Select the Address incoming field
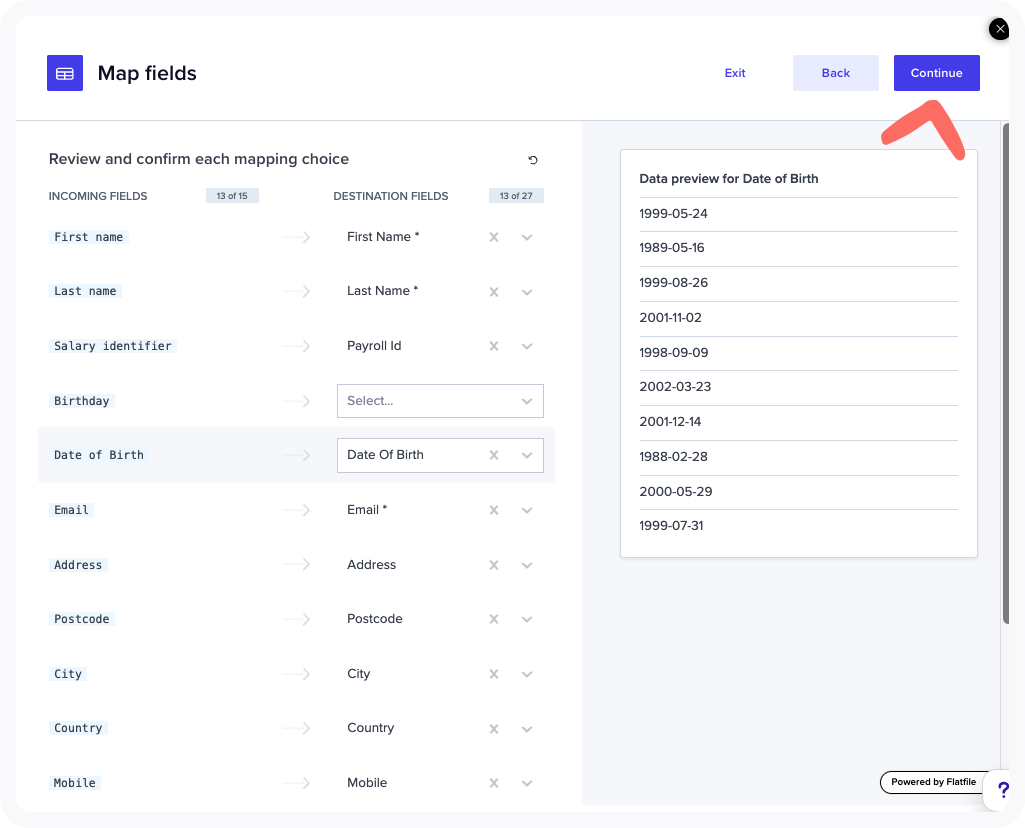Screen dimensions: 1025x828 78,565
